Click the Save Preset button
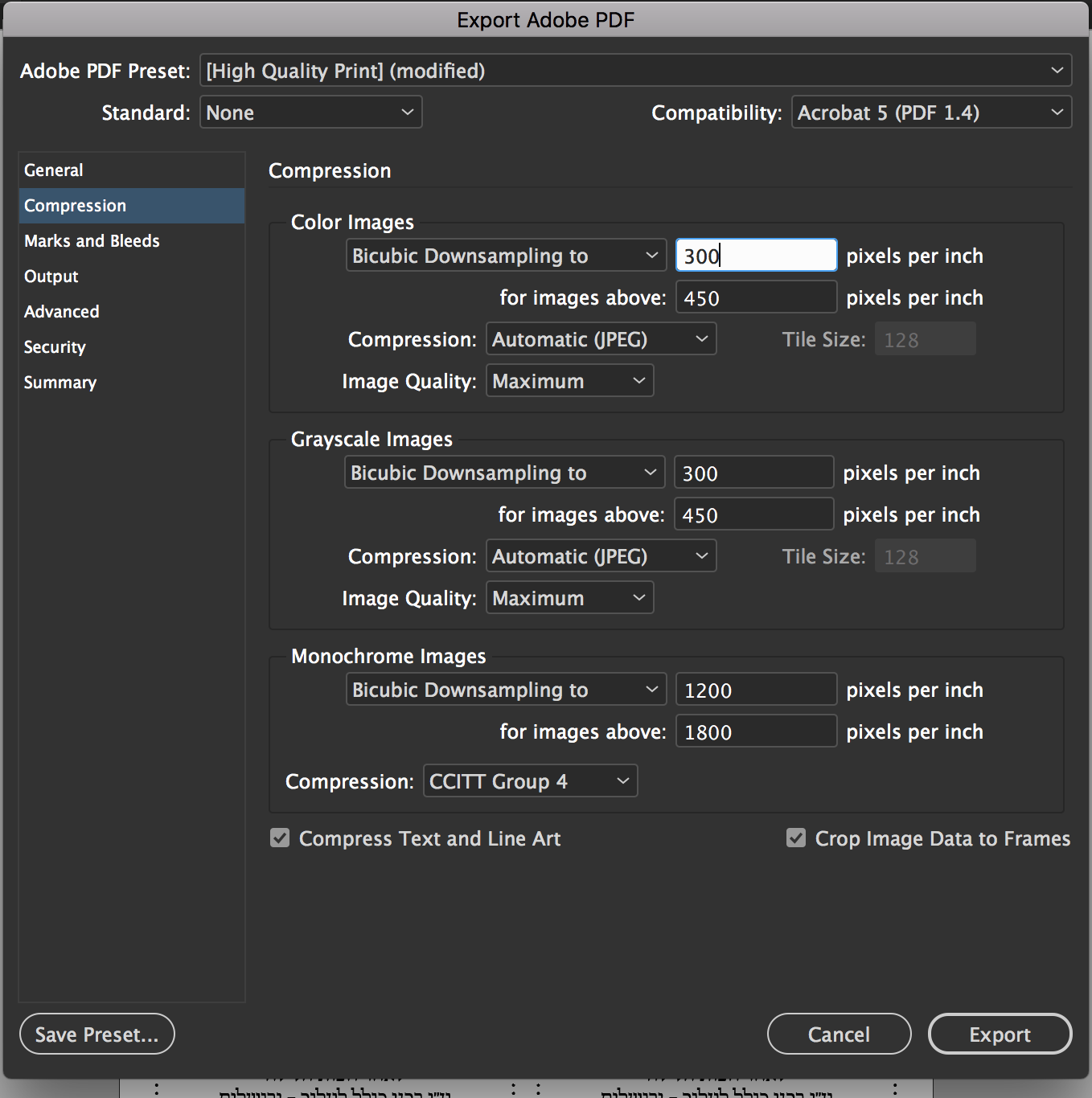Viewport: 1092px width, 1098px height. coord(97,1034)
